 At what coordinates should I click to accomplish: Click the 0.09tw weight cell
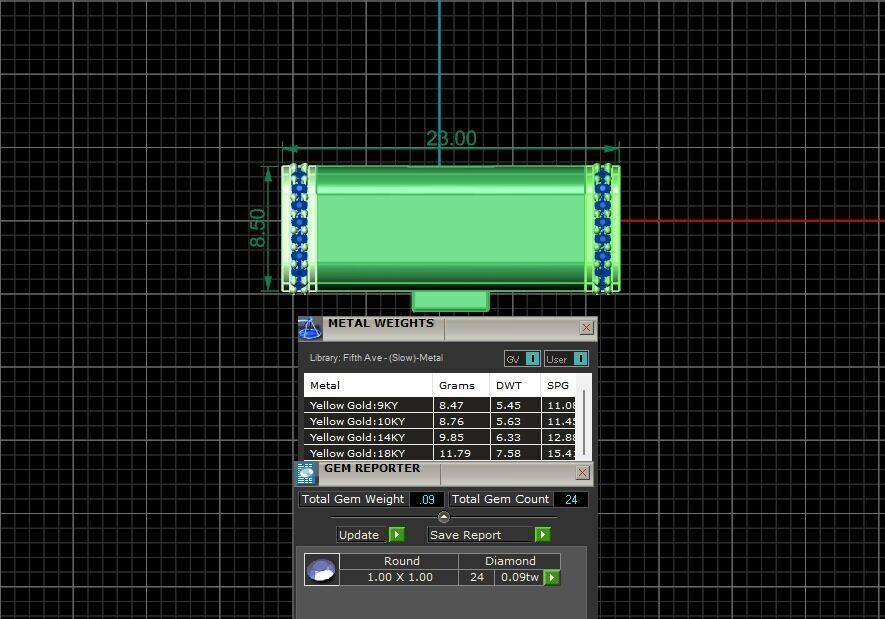coord(519,577)
